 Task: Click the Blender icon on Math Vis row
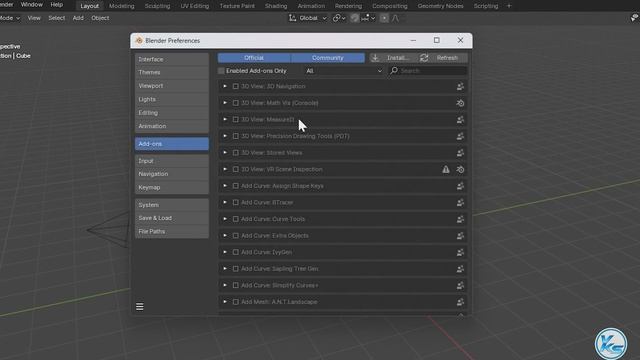[460, 103]
